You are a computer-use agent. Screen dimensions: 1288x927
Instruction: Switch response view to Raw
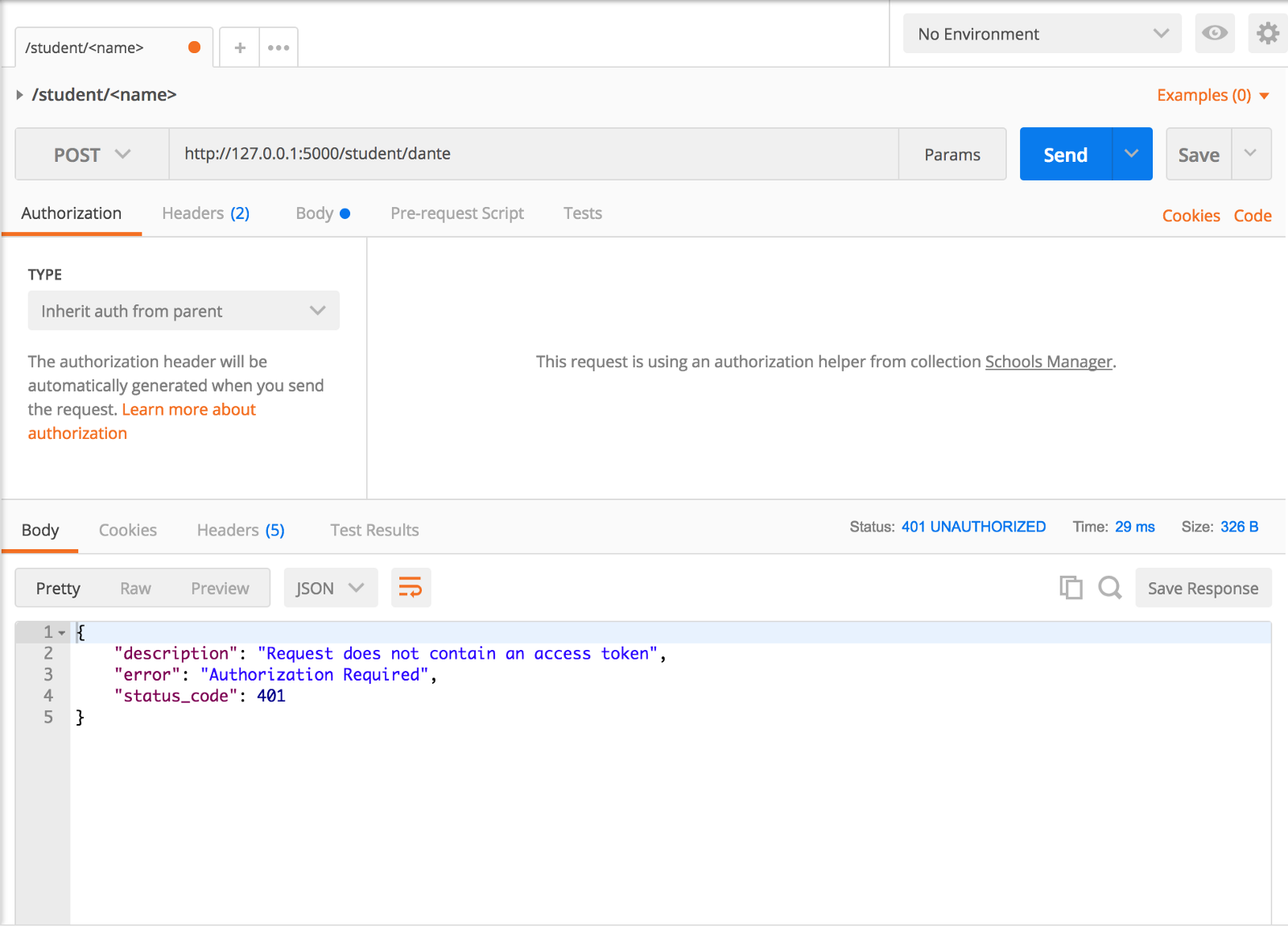click(135, 589)
